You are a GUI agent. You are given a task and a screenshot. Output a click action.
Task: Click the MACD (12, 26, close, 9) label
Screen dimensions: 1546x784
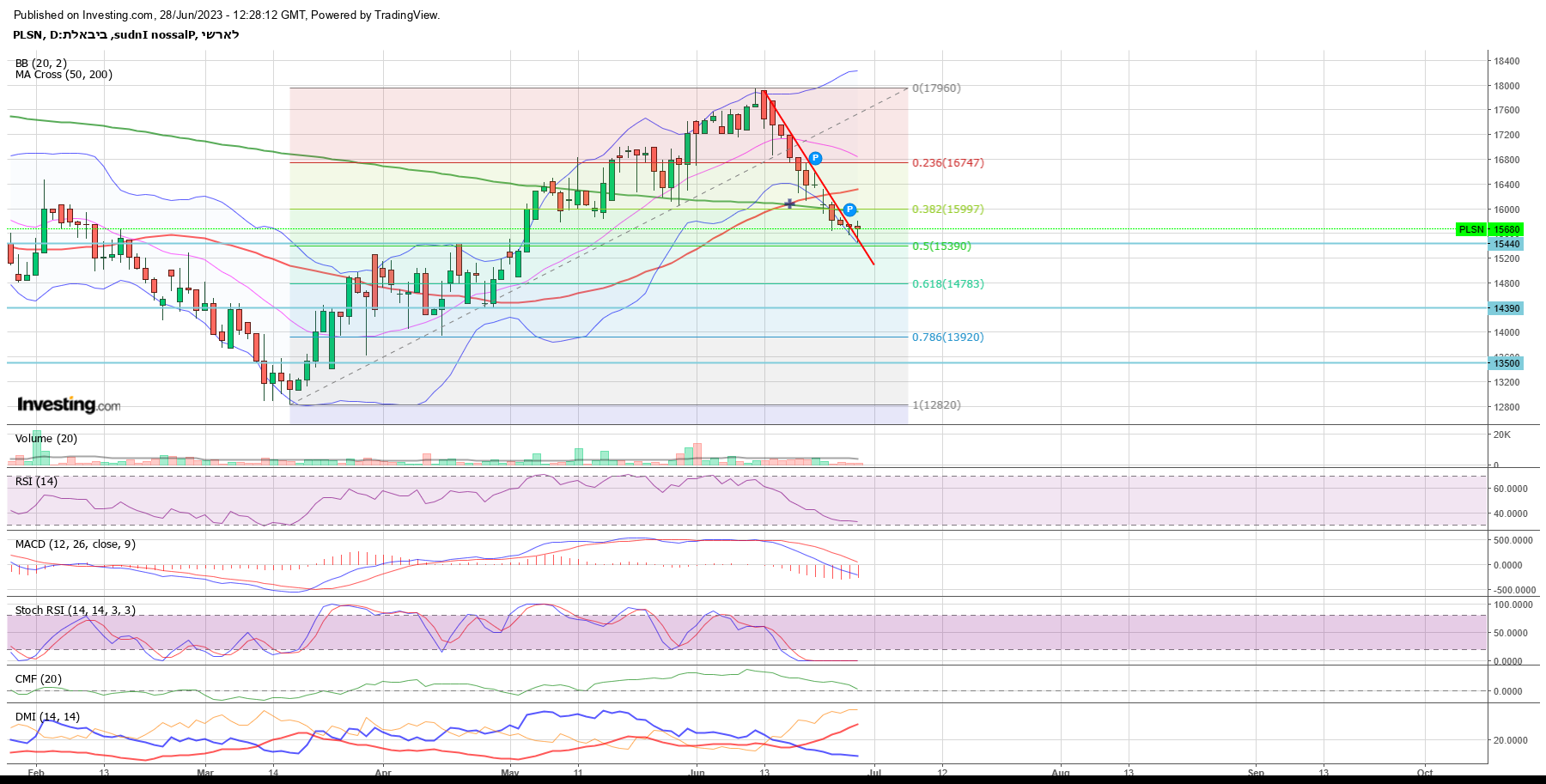click(76, 544)
